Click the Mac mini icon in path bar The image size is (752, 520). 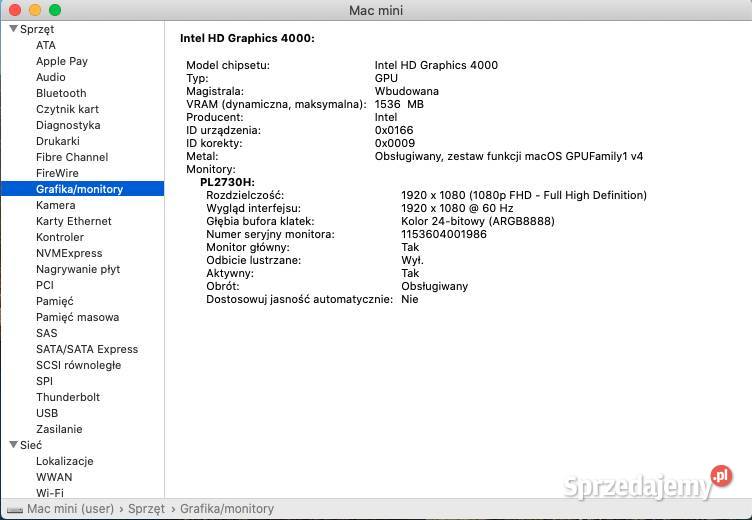pos(15,509)
